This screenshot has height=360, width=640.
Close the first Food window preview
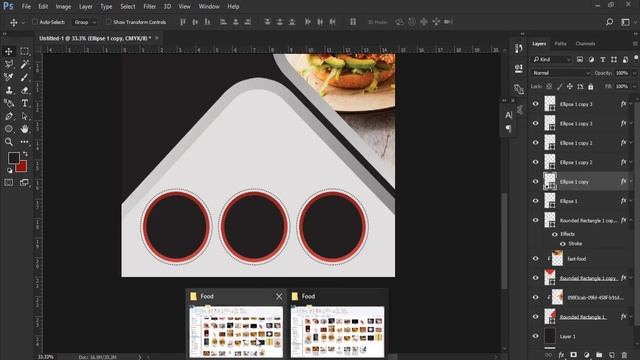pyautogui.click(x=279, y=296)
